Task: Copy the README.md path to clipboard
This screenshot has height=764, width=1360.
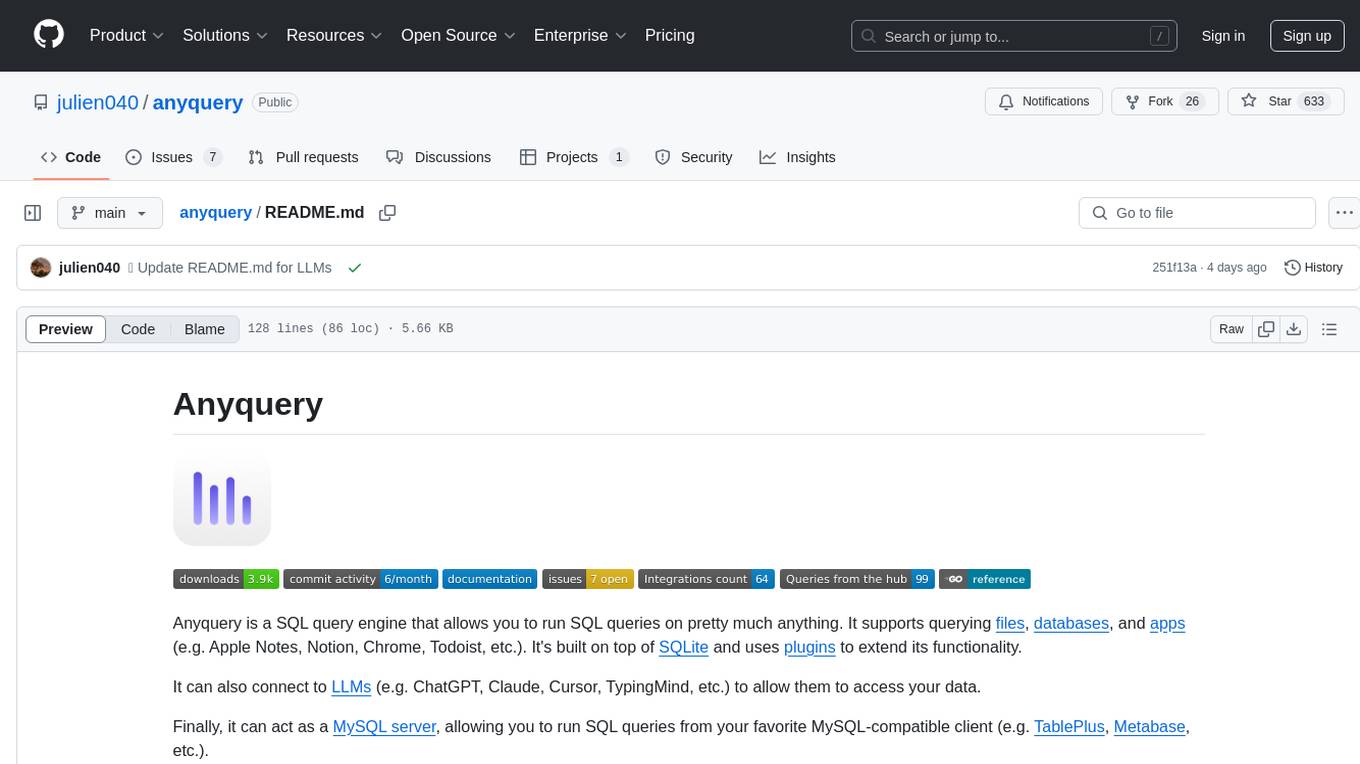Action: (x=388, y=213)
